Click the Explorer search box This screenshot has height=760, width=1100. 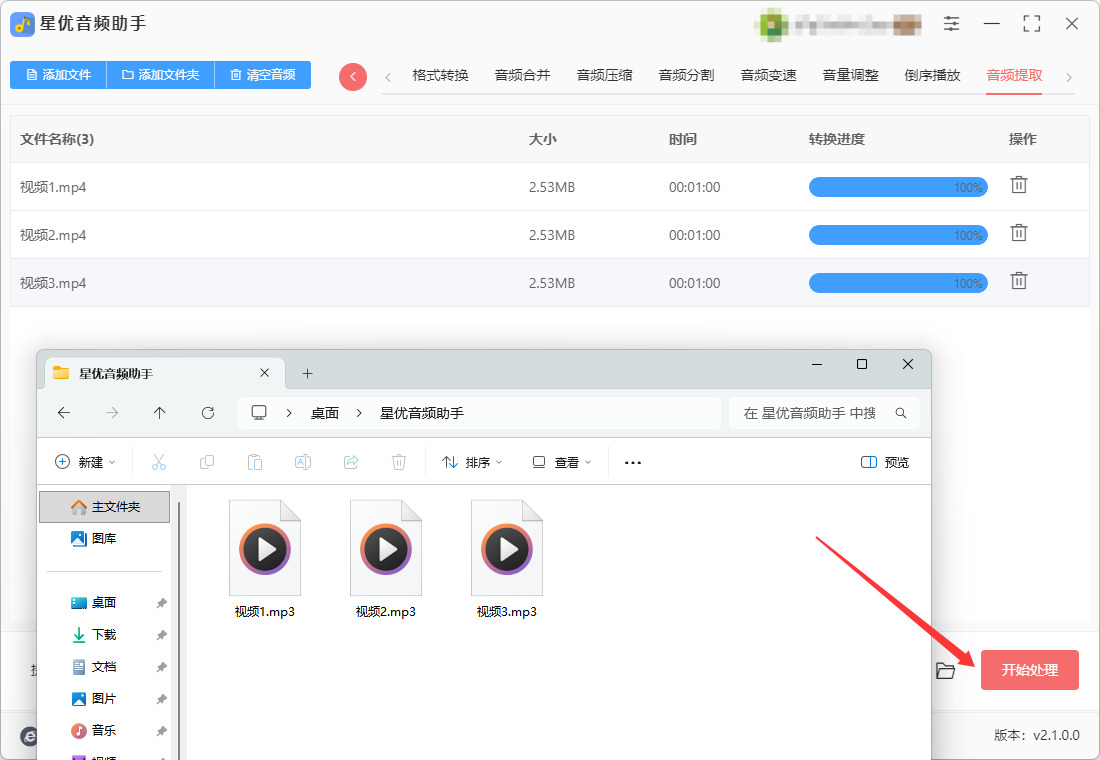point(824,413)
